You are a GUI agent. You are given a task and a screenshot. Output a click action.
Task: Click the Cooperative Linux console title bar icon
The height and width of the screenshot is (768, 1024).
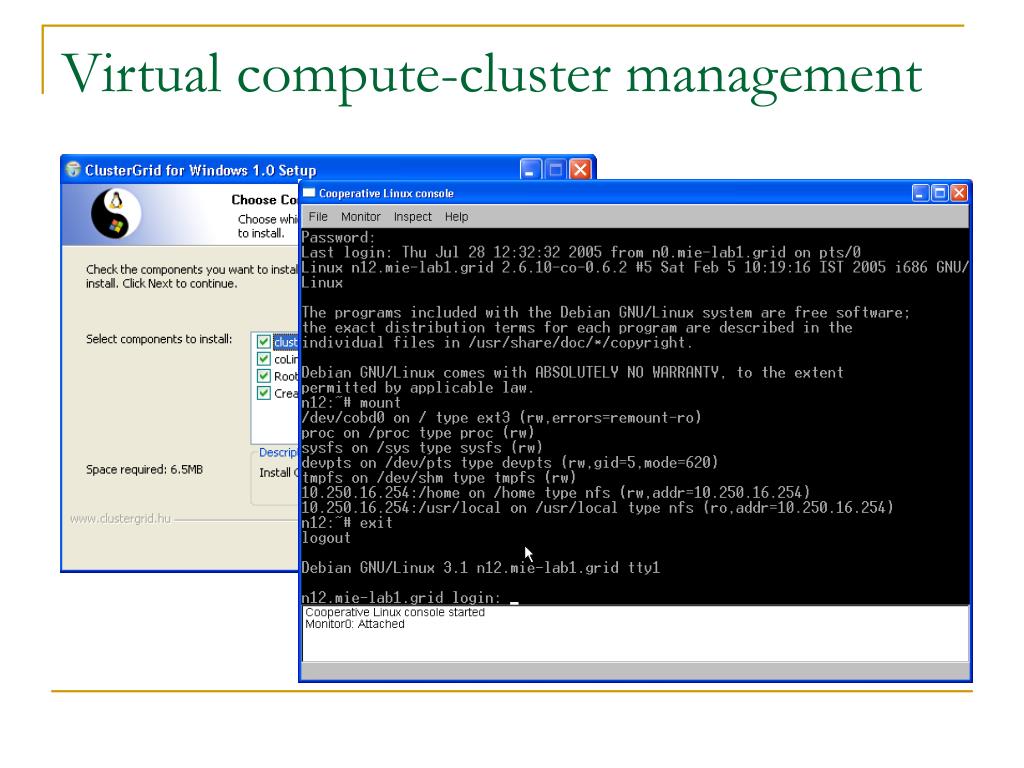click(310, 193)
